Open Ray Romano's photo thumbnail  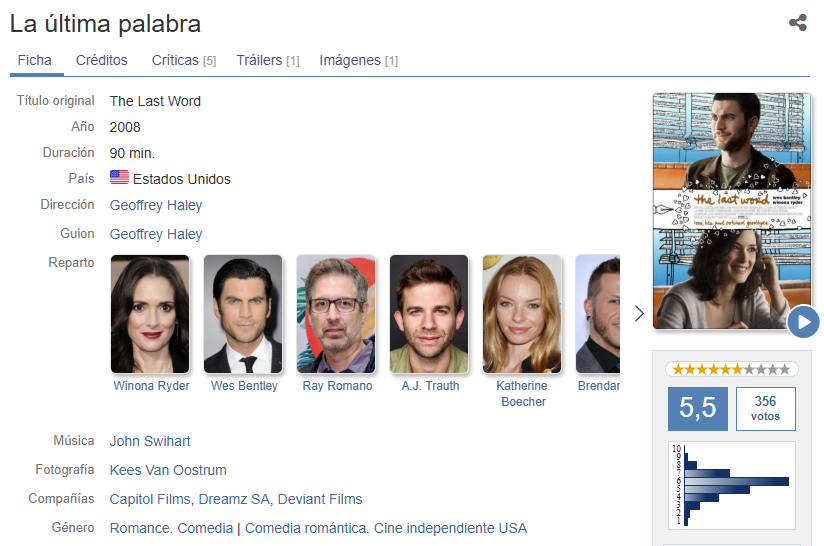coord(336,314)
